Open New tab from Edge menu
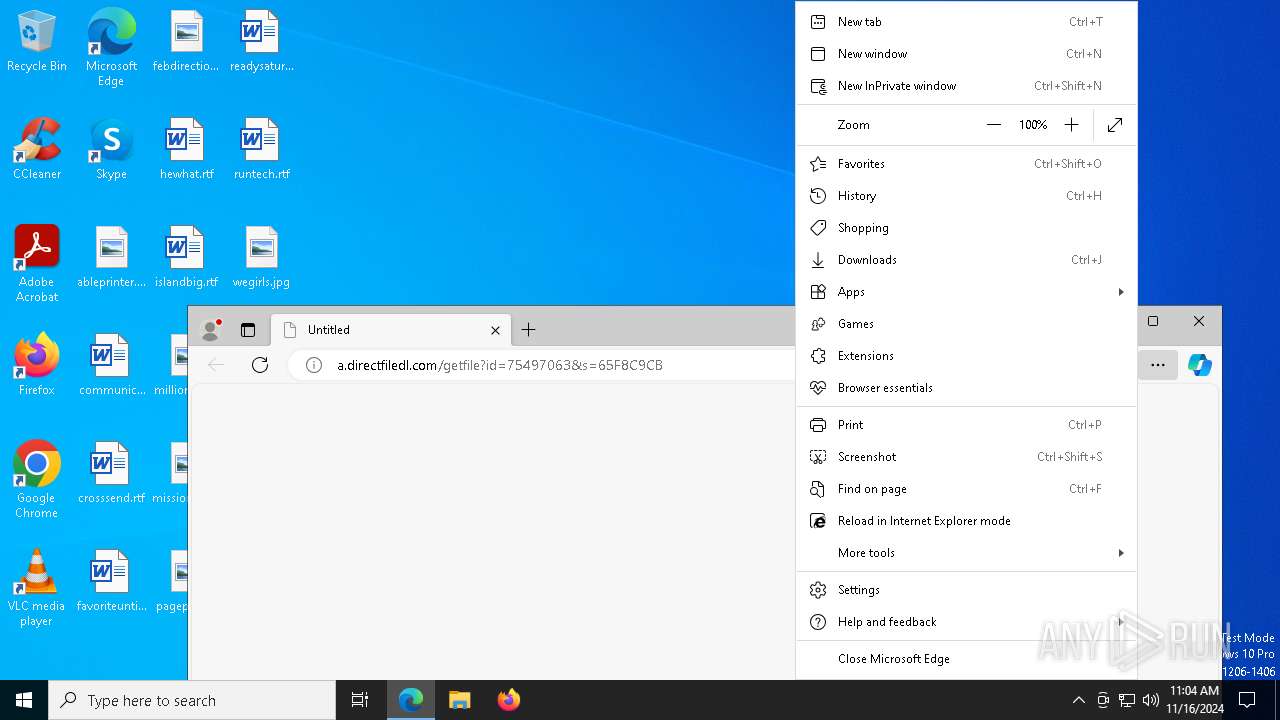The width and height of the screenshot is (1280, 720). pyautogui.click(x=966, y=21)
